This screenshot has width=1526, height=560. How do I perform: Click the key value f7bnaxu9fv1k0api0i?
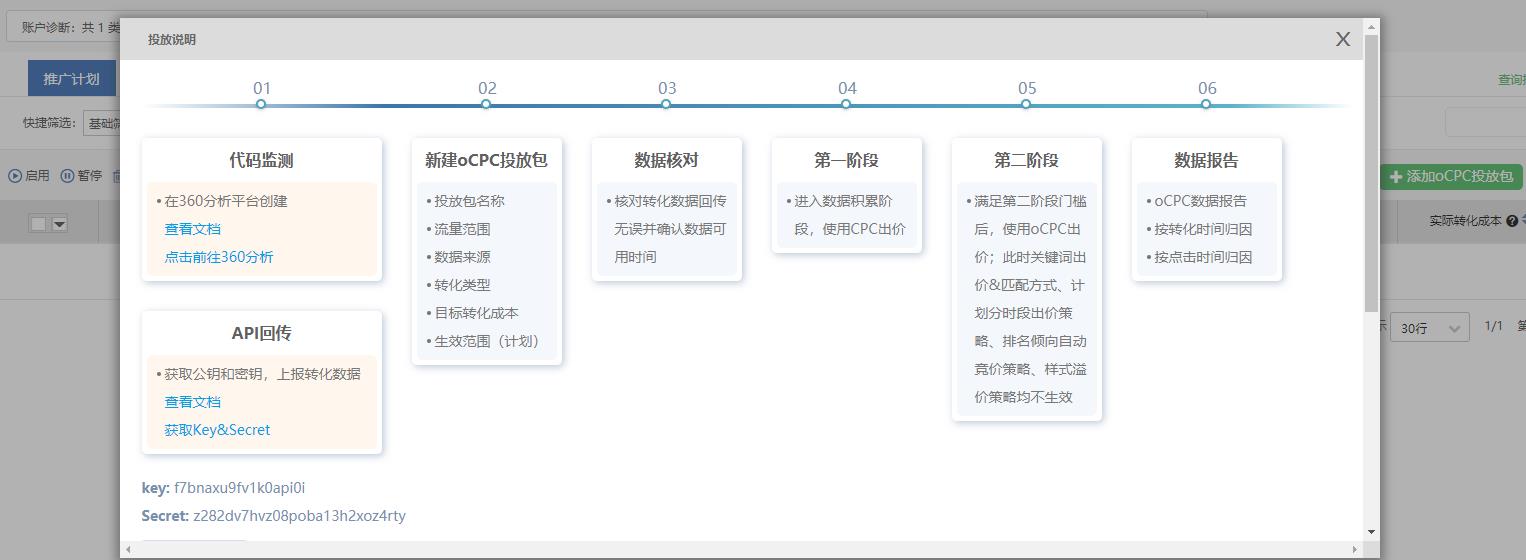coord(239,488)
